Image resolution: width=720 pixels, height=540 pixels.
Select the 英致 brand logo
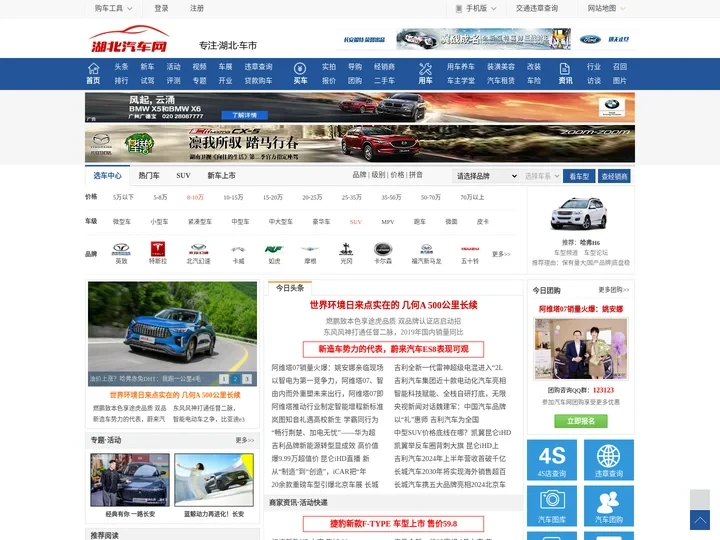click(121, 249)
